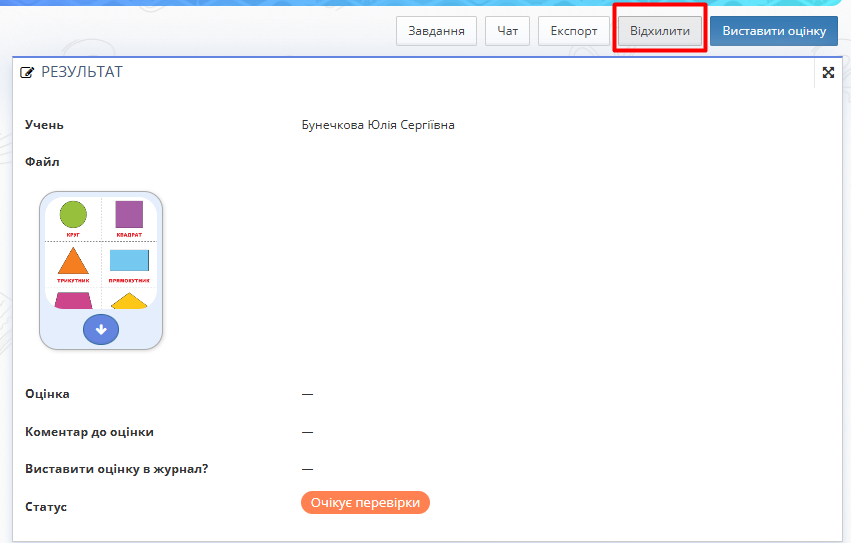This screenshot has width=851, height=543.
Task: Click the Виставити оцінку button
Action: pyautogui.click(x=773, y=31)
